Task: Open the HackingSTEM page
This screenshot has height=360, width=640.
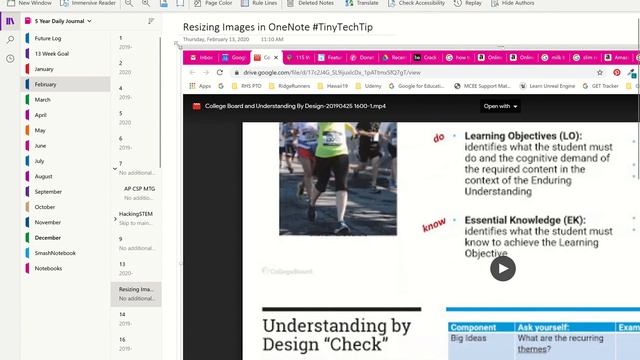Action: 136,218
